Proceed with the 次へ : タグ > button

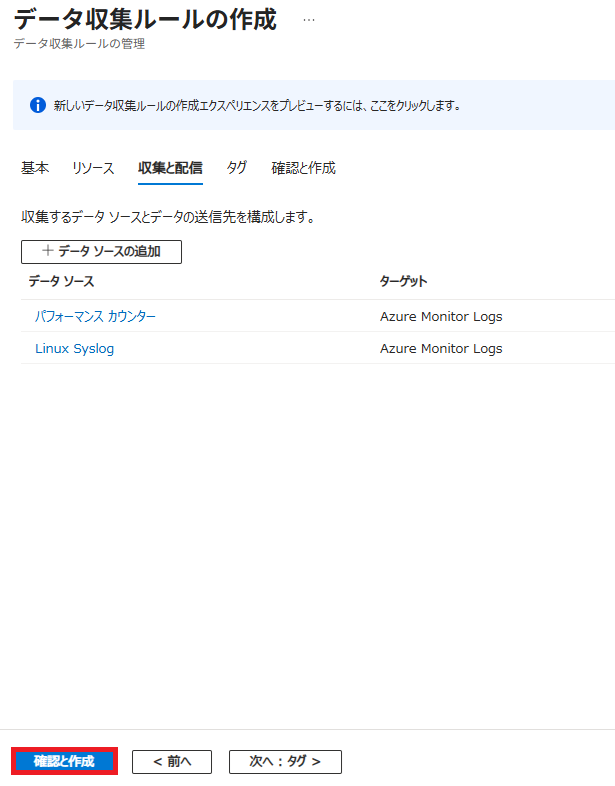[x=285, y=761]
